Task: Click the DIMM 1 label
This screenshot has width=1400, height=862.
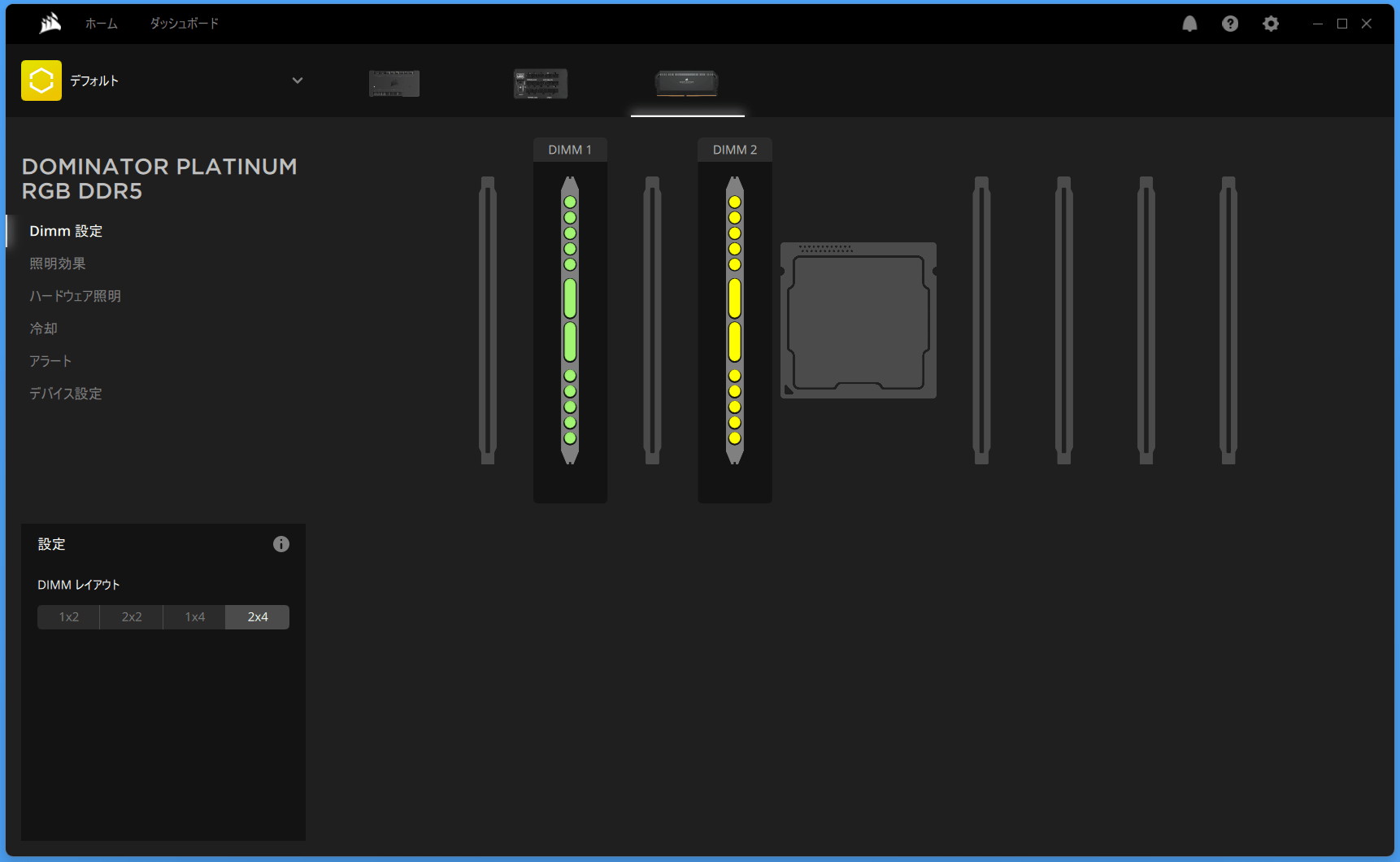Action: click(570, 150)
